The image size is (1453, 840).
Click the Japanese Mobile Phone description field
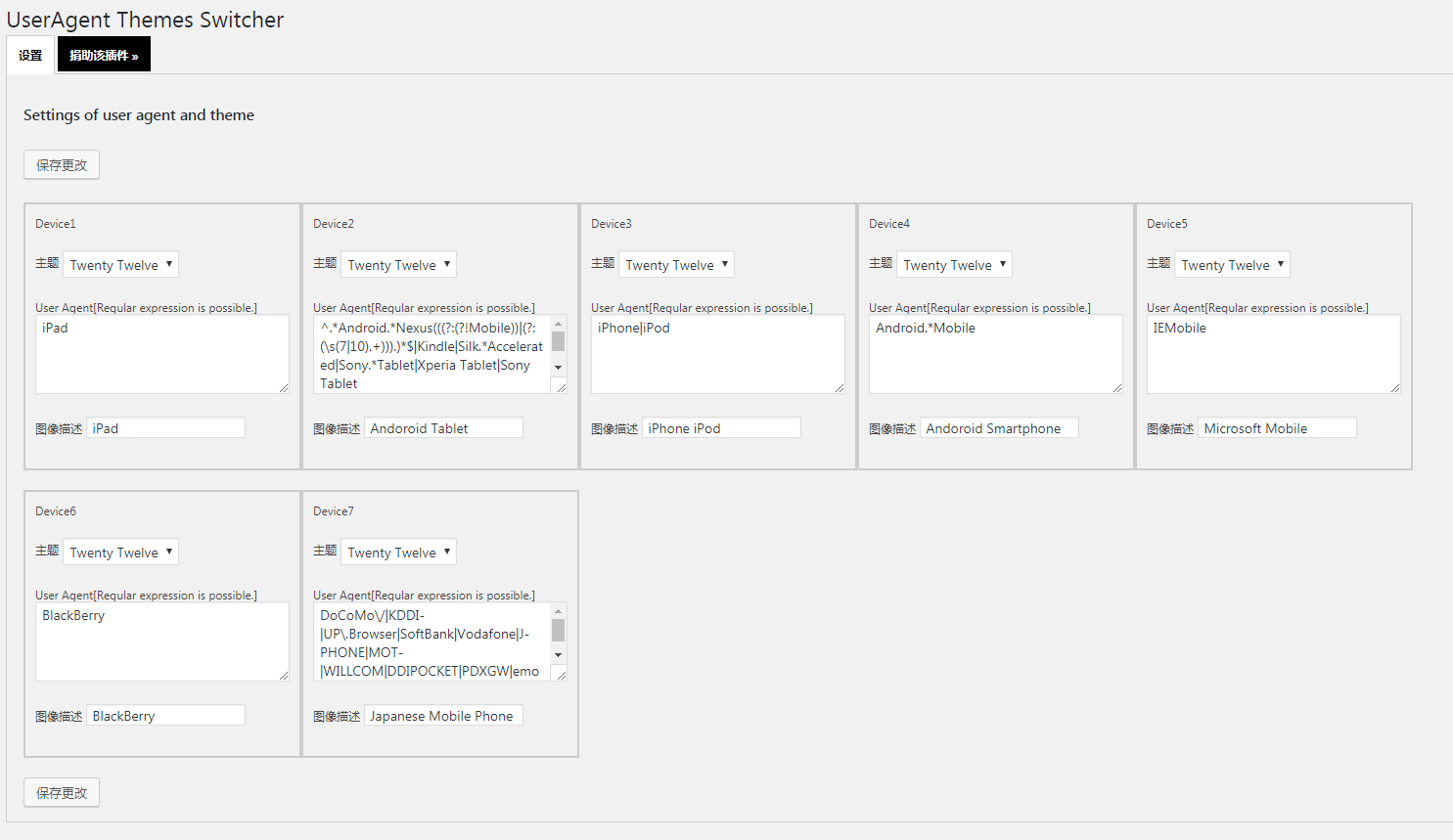tap(443, 716)
